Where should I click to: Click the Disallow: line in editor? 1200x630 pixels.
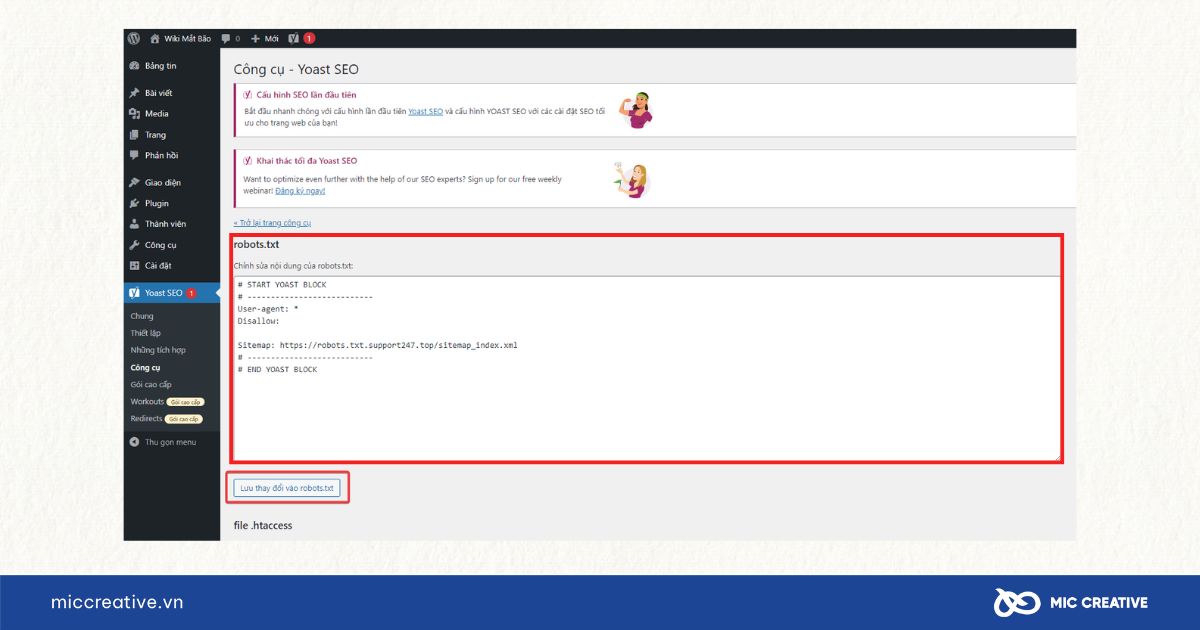coord(259,321)
